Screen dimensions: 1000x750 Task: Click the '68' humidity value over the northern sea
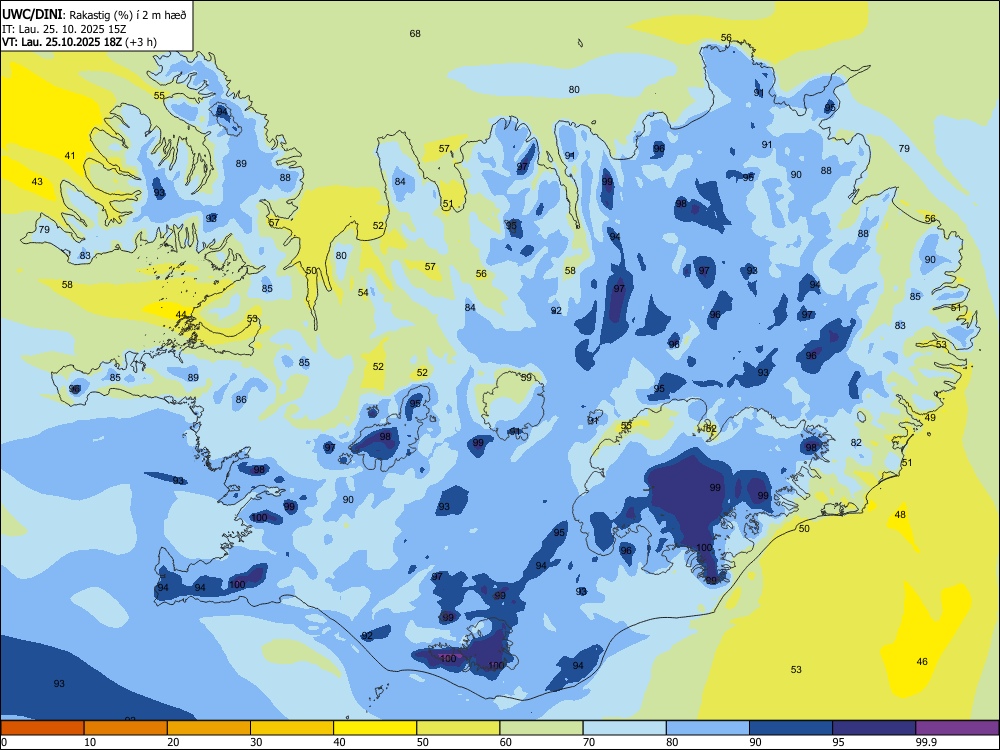pos(415,34)
